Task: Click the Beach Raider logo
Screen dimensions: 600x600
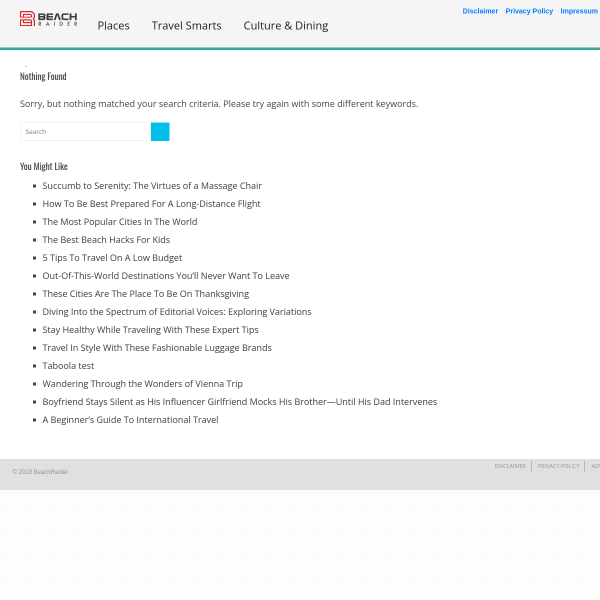Action: (49, 19)
